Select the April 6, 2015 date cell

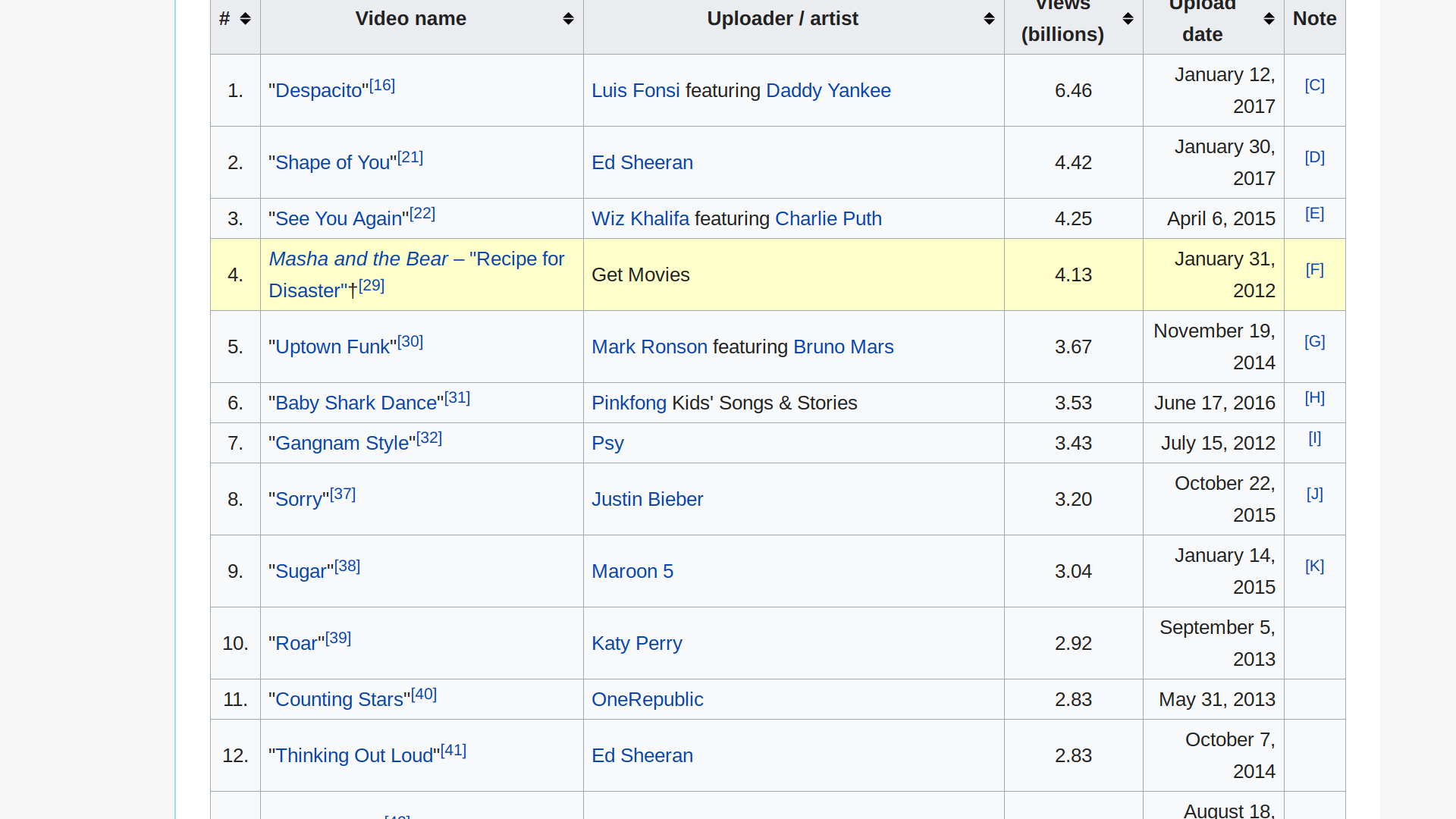pyautogui.click(x=1213, y=219)
